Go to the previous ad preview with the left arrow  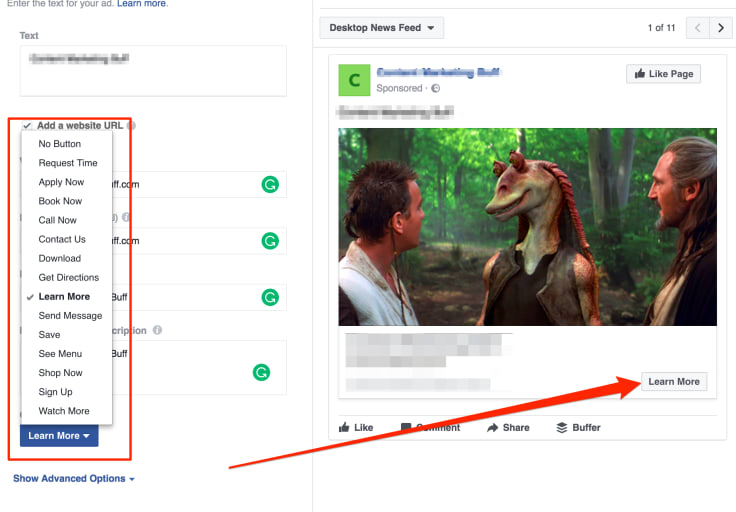(x=698, y=28)
